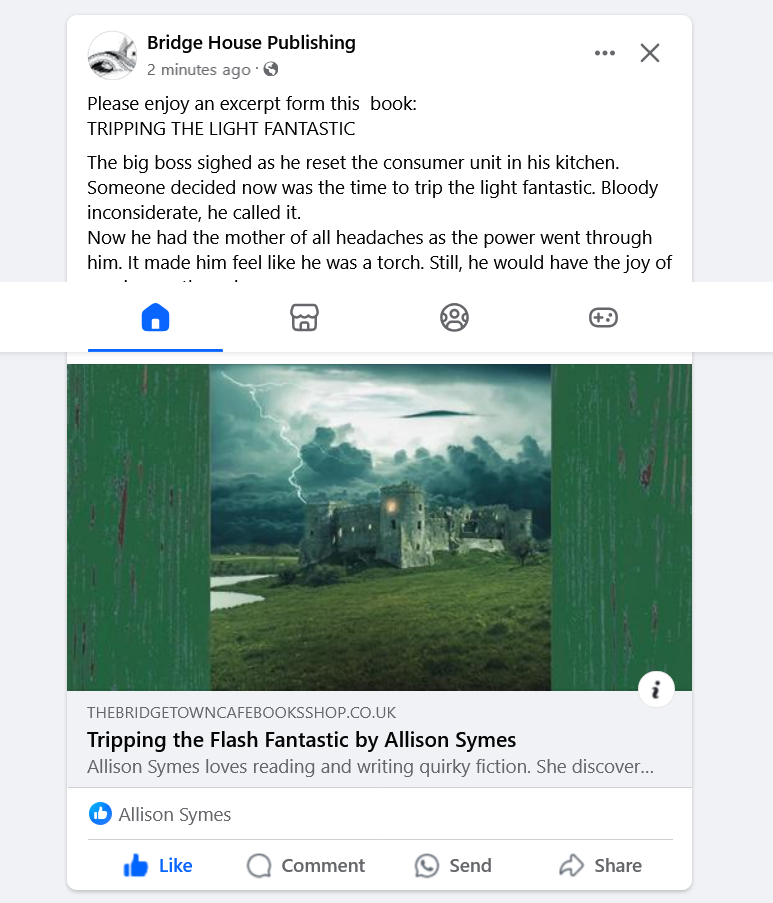Open article Tripping the Flash Fantastic
Image resolution: width=773 pixels, height=903 pixels.
pos(301,740)
